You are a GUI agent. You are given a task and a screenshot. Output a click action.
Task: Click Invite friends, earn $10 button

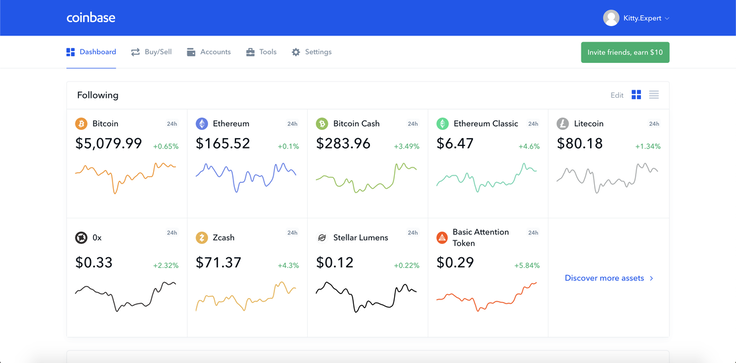click(x=625, y=53)
